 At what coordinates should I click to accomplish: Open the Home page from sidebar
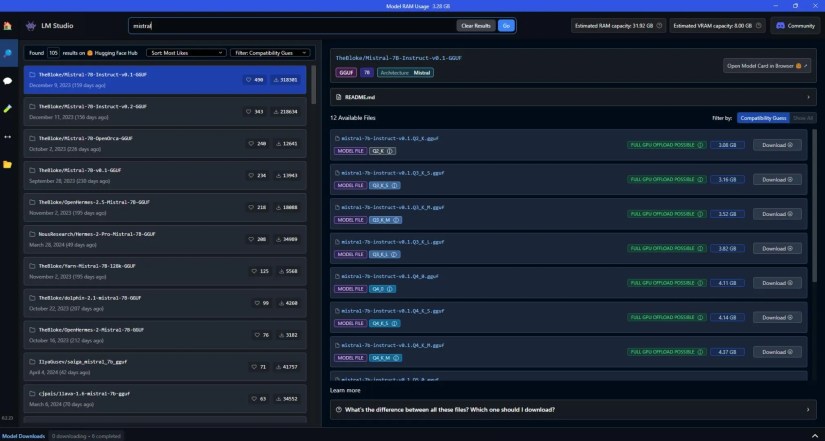(7, 26)
